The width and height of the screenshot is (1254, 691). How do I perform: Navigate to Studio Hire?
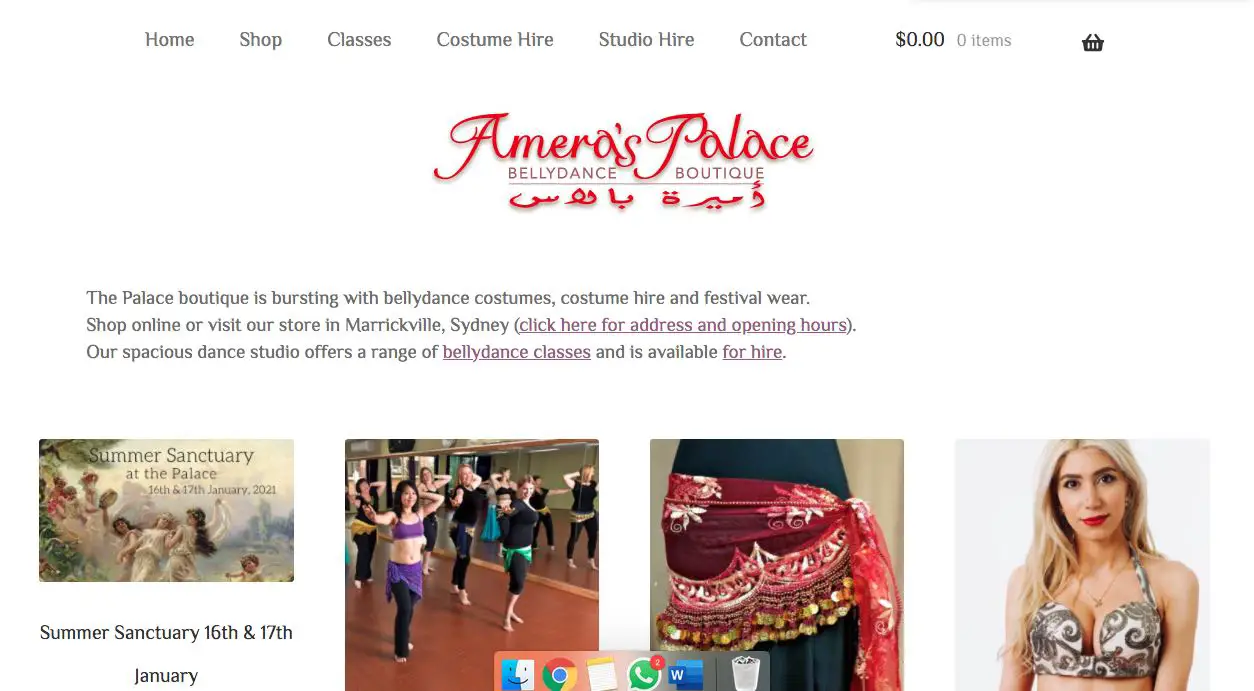(646, 40)
